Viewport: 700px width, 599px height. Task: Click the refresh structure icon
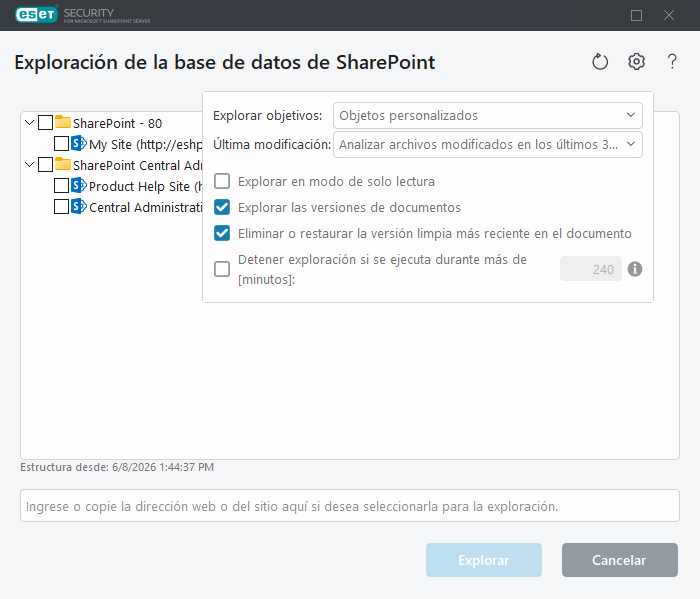(600, 62)
